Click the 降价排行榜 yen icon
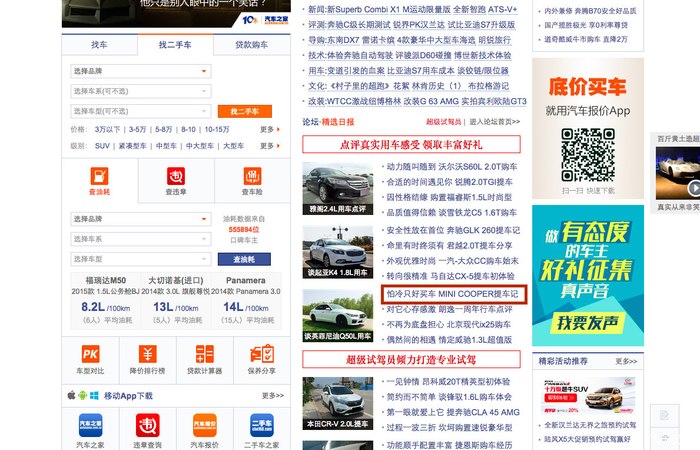 147,355
